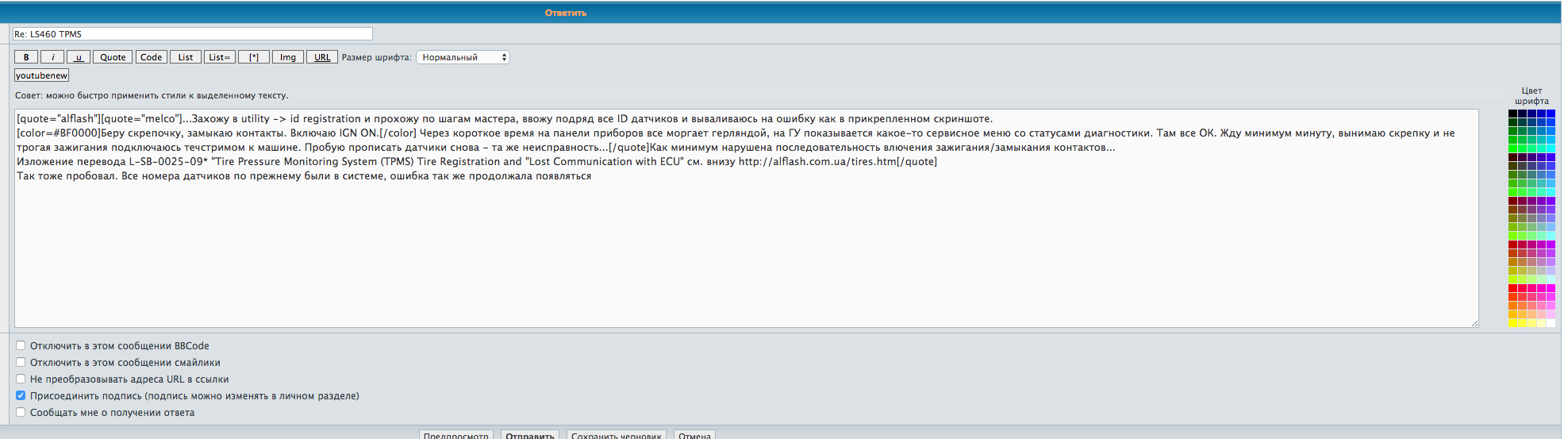
Task: Click the Отправить submit button
Action: click(529, 435)
